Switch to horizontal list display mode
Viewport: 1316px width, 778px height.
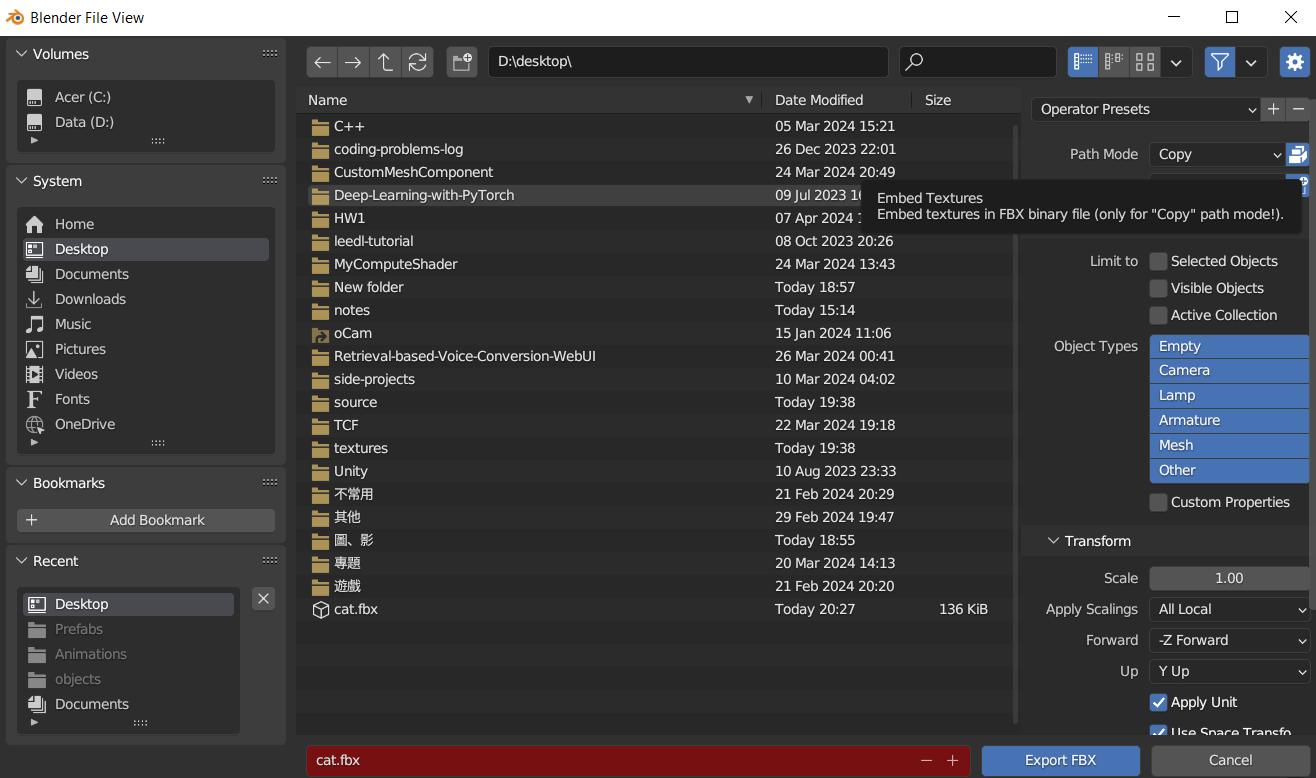(x=1113, y=62)
